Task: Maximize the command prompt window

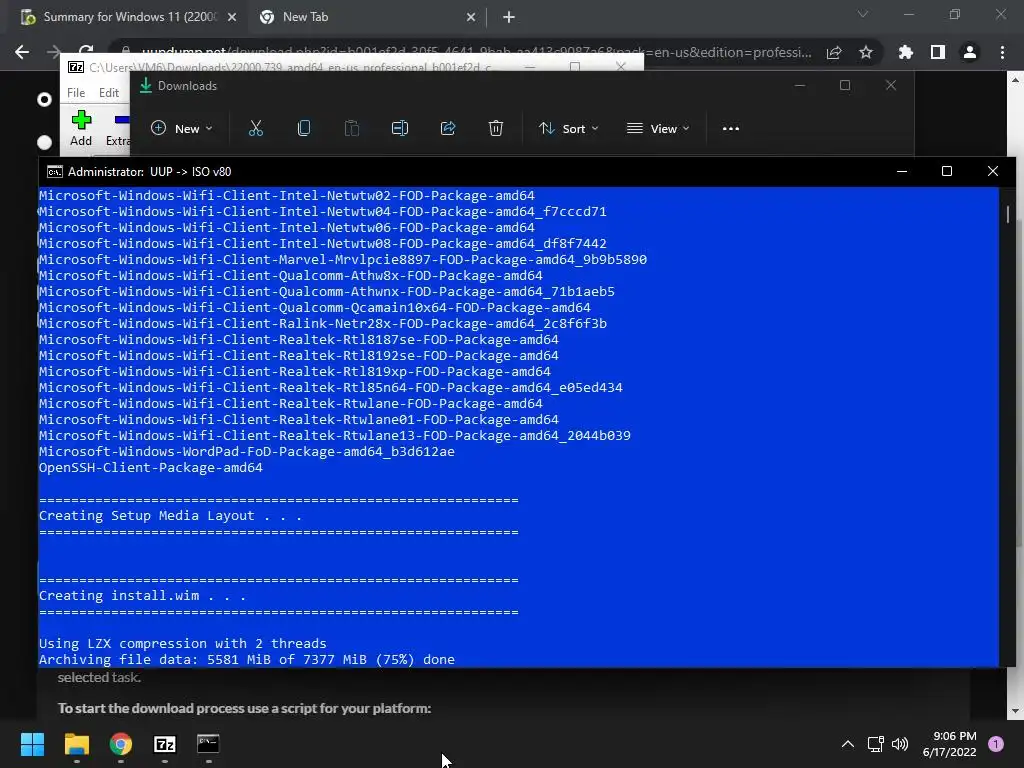Action: coord(946,171)
